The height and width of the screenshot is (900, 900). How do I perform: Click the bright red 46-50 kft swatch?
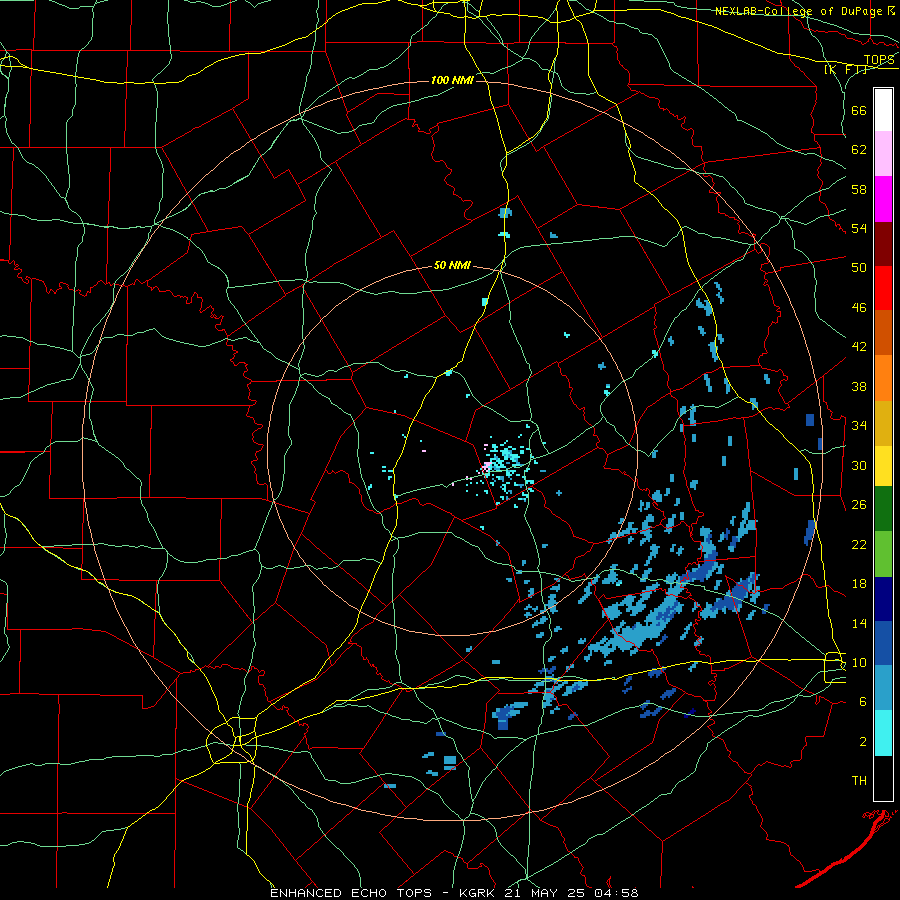(x=883, y=288)
